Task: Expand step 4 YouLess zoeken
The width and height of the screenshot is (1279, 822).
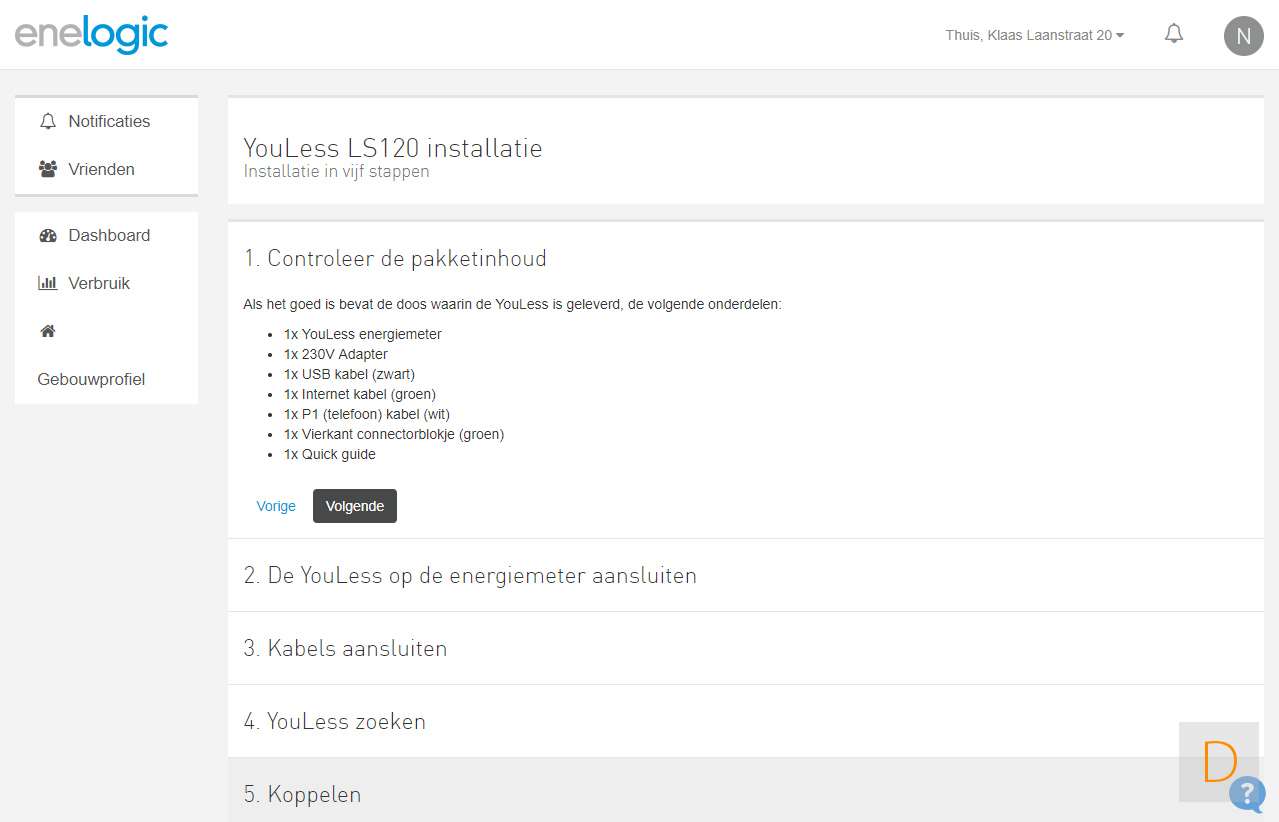Action: (x=335, y=722)
